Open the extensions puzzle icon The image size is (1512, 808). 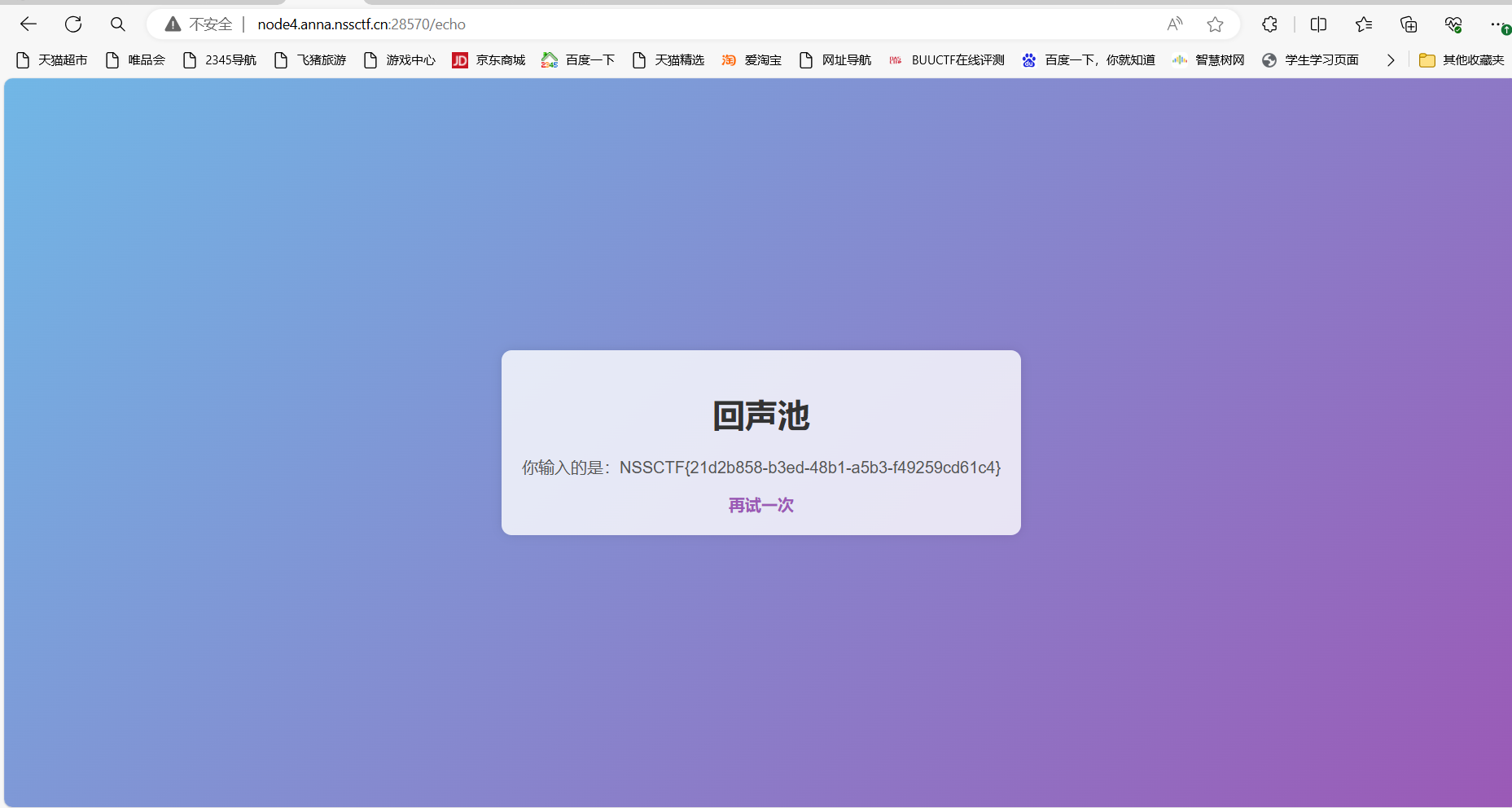pyautogui.click(x=1269, y=24)
